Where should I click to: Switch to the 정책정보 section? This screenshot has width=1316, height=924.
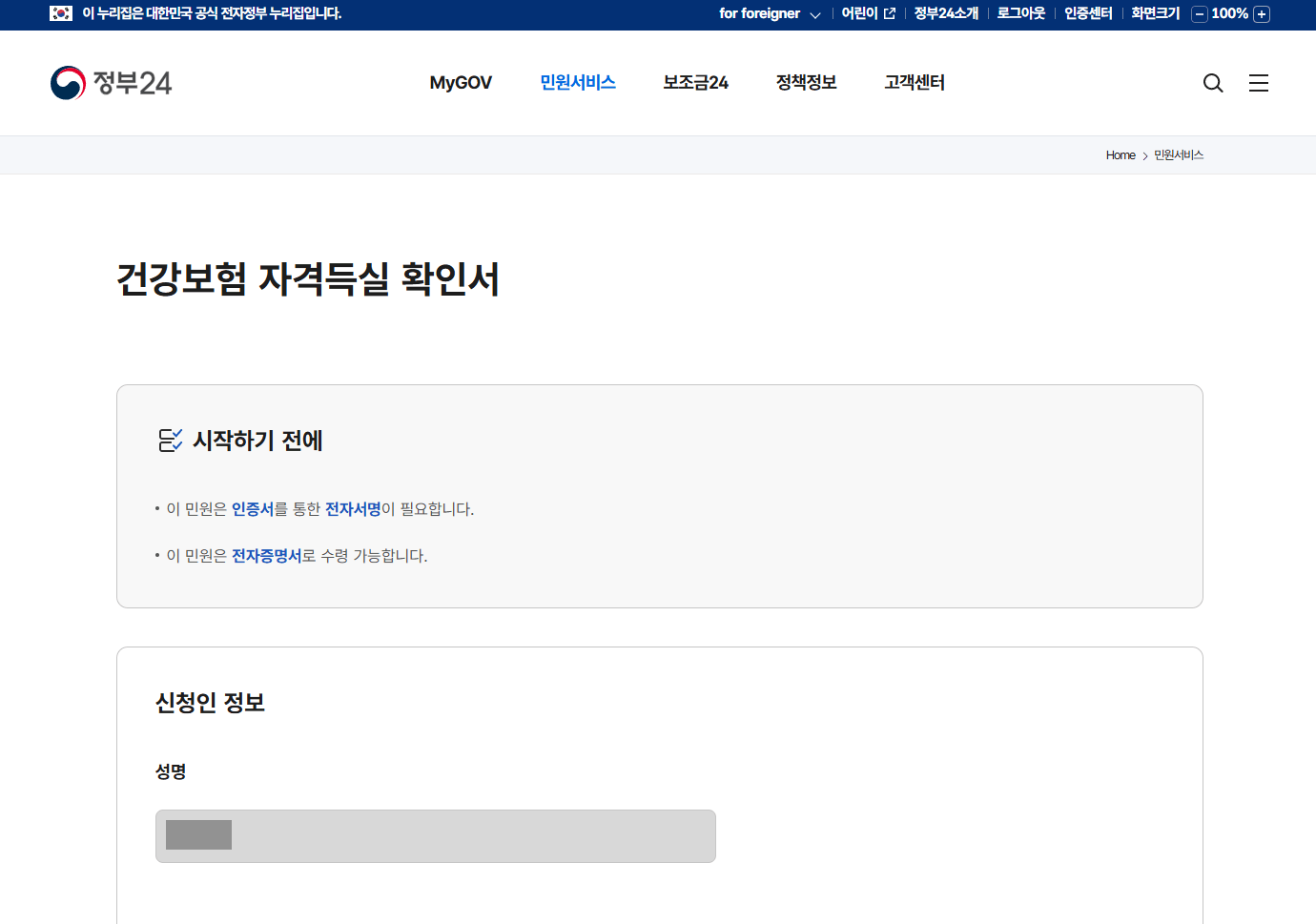(805, 83)
